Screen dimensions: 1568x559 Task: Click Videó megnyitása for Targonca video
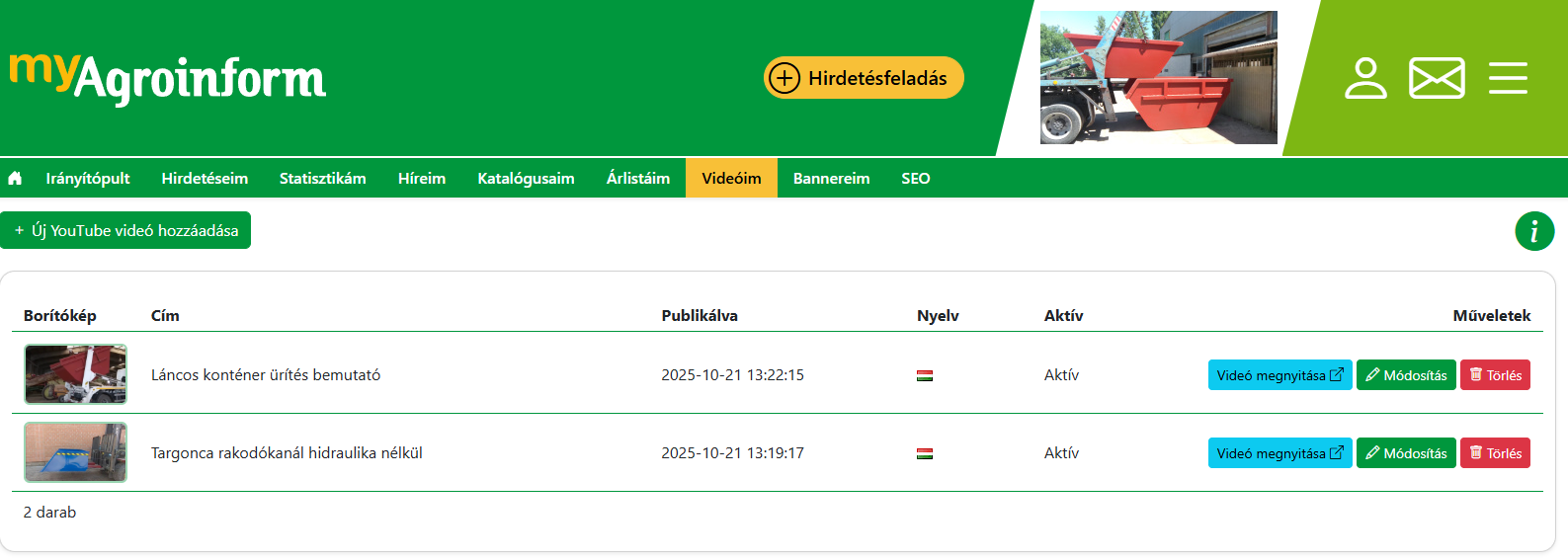1279,453
